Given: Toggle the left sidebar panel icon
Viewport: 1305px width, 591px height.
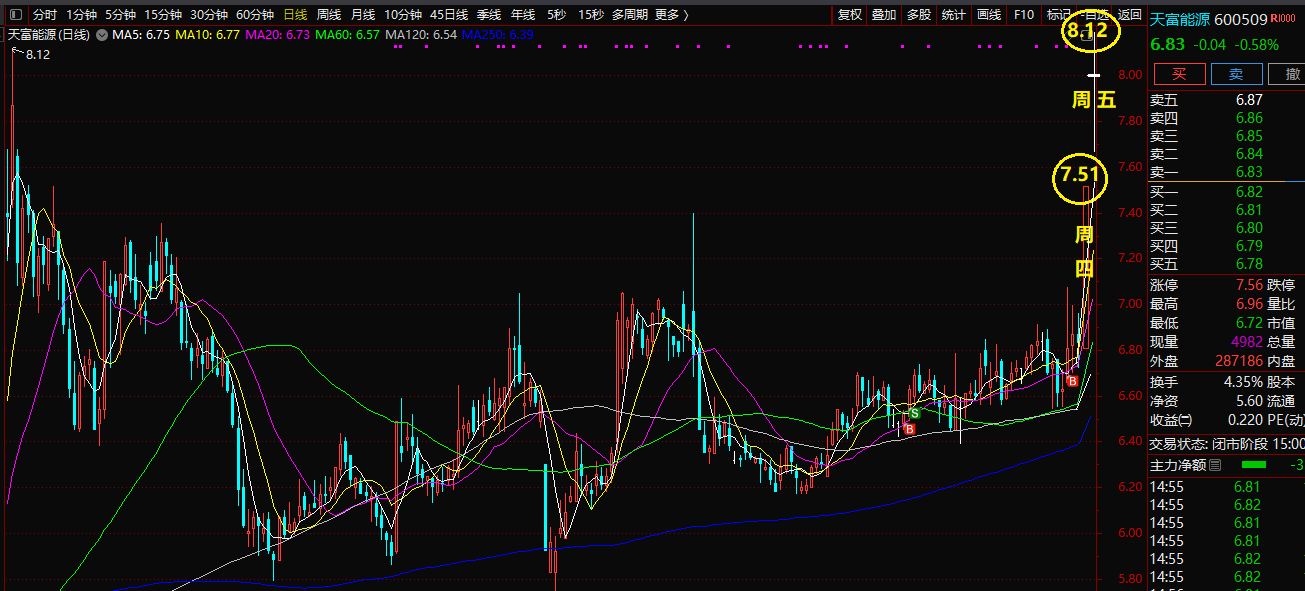Looking at the screenshot, I should (14, 15).
